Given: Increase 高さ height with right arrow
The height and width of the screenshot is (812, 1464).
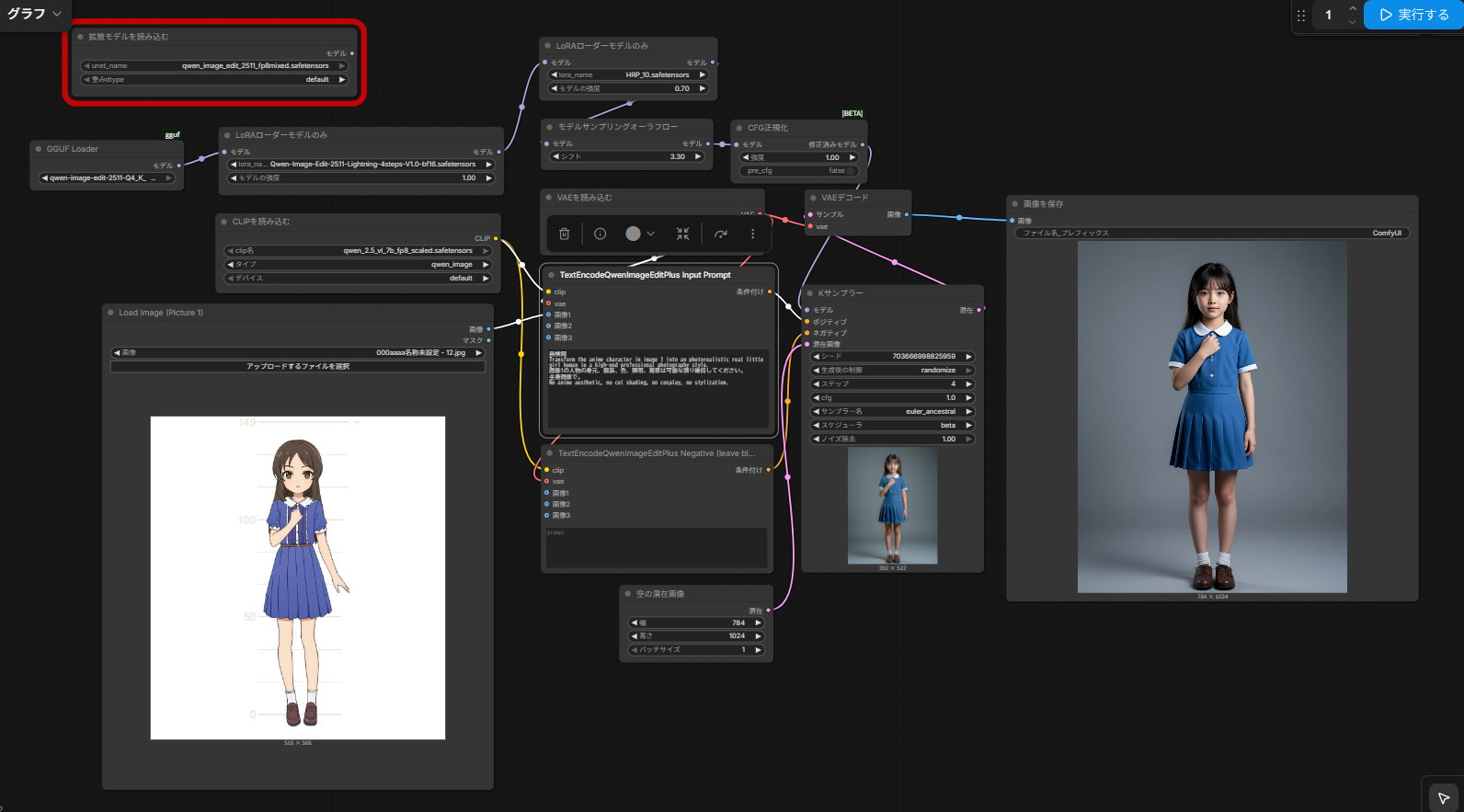Looking at the screenshot, I should (x=759, y=635).
